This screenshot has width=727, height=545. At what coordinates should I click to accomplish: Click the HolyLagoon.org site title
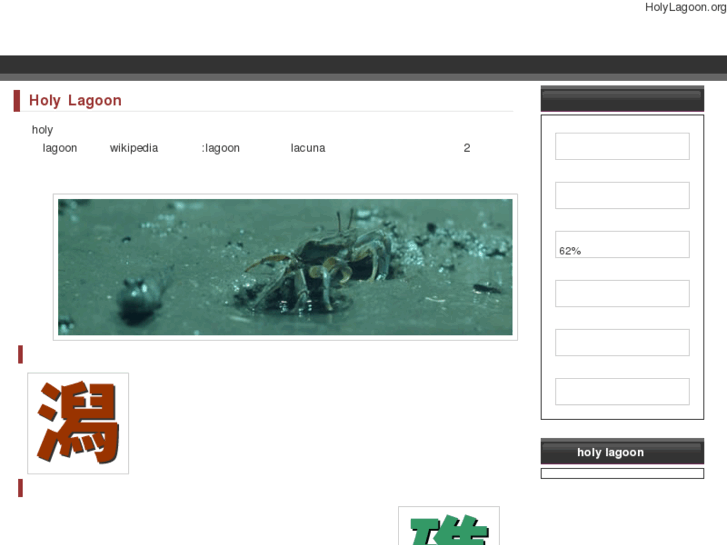[x=686, y=7]
